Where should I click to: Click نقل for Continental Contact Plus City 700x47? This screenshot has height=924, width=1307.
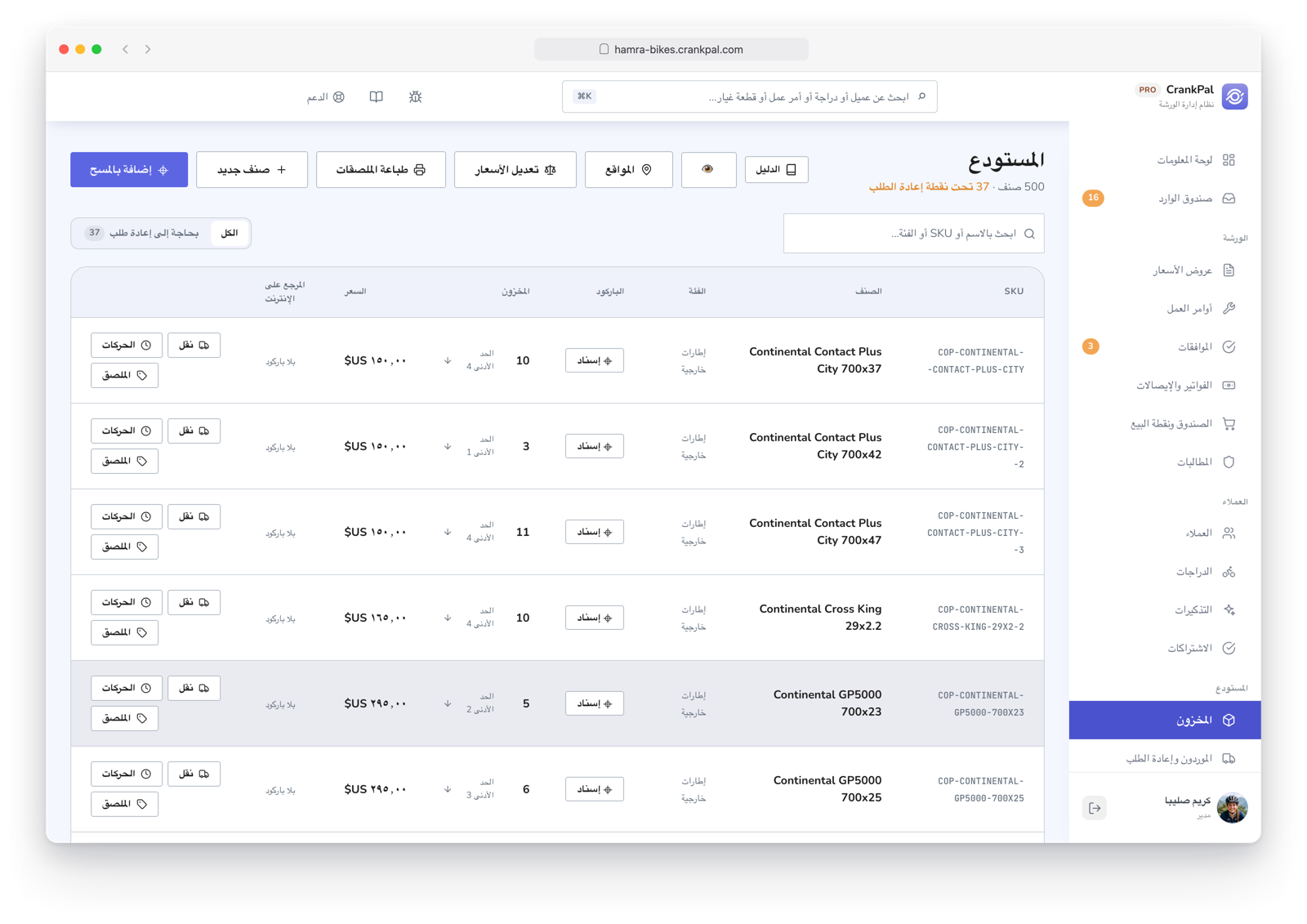click(x=194, y=516)
